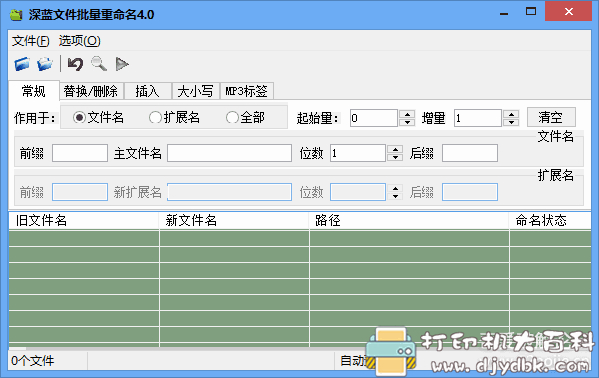This screenshot has width=599, height=378.
Task: Switch to the 插入 tab
Action: tap(147, 91)
